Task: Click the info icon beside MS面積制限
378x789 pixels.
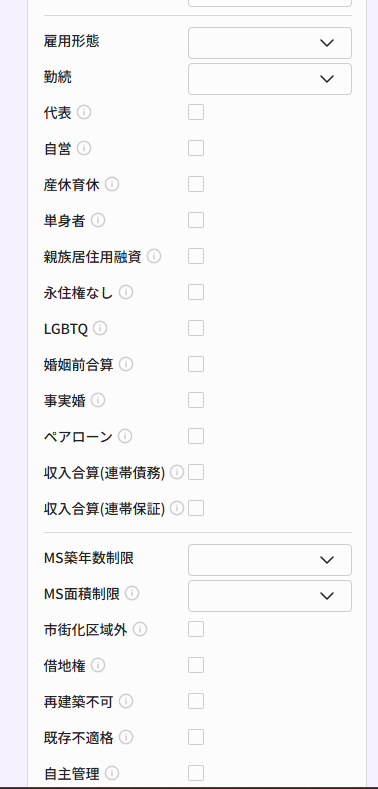Action: click(132, 593)
